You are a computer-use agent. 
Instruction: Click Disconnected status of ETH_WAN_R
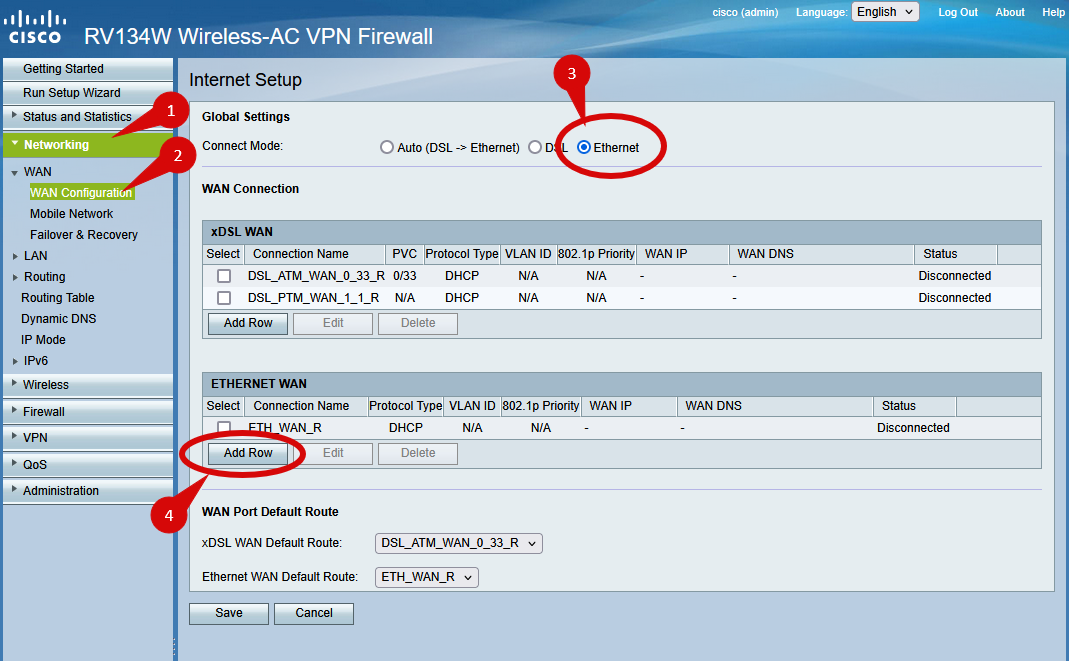[913, 428]
